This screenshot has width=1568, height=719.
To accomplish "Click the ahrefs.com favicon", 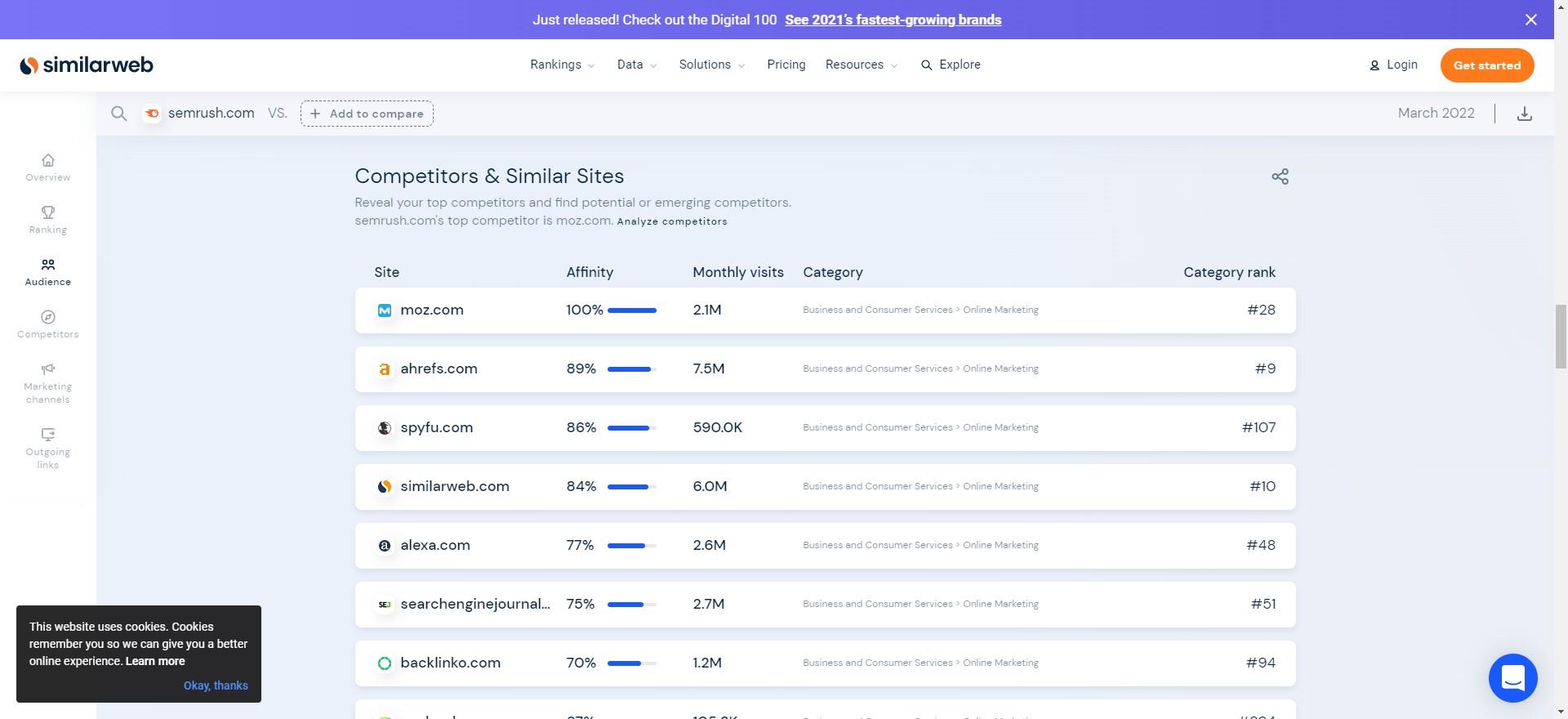I will point(385,369).
